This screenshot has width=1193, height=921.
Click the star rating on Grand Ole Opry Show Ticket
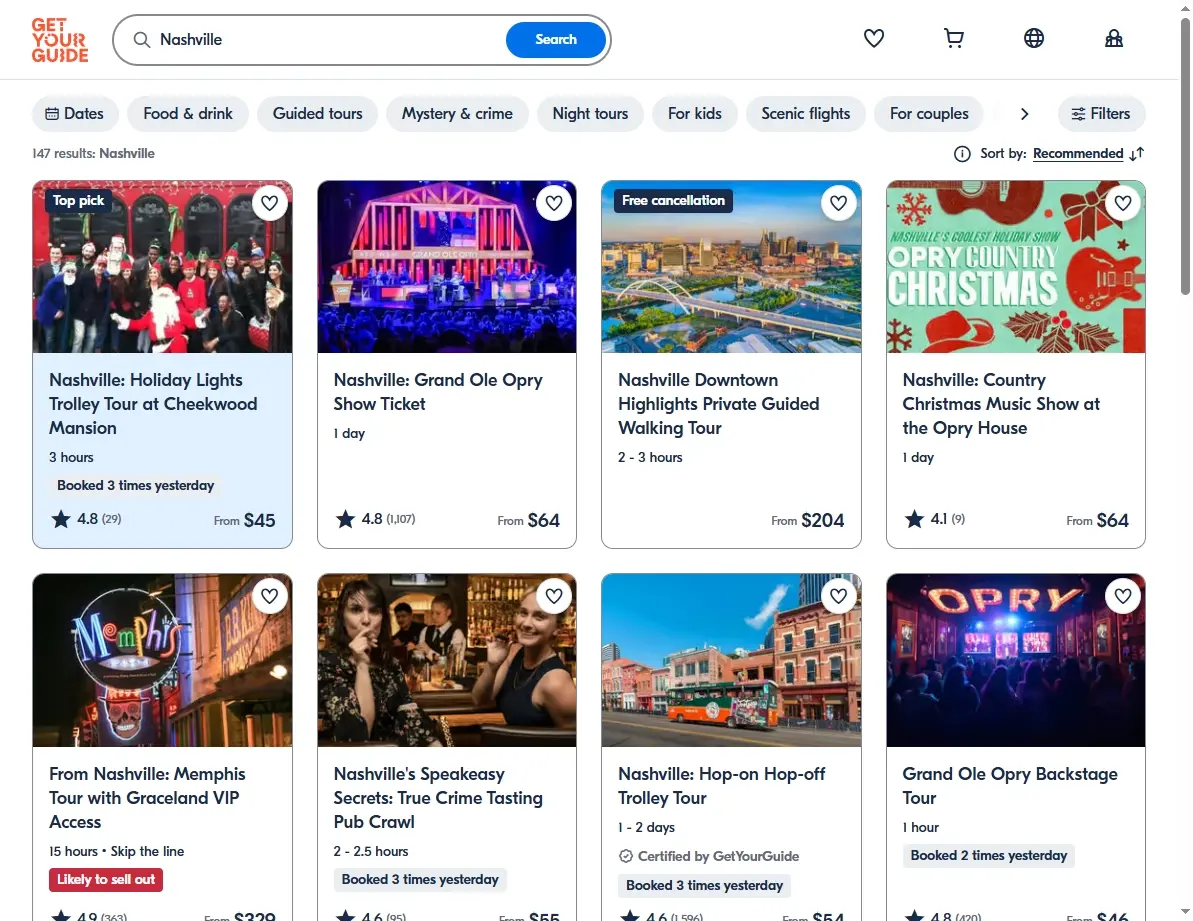[x=375, y=519]
